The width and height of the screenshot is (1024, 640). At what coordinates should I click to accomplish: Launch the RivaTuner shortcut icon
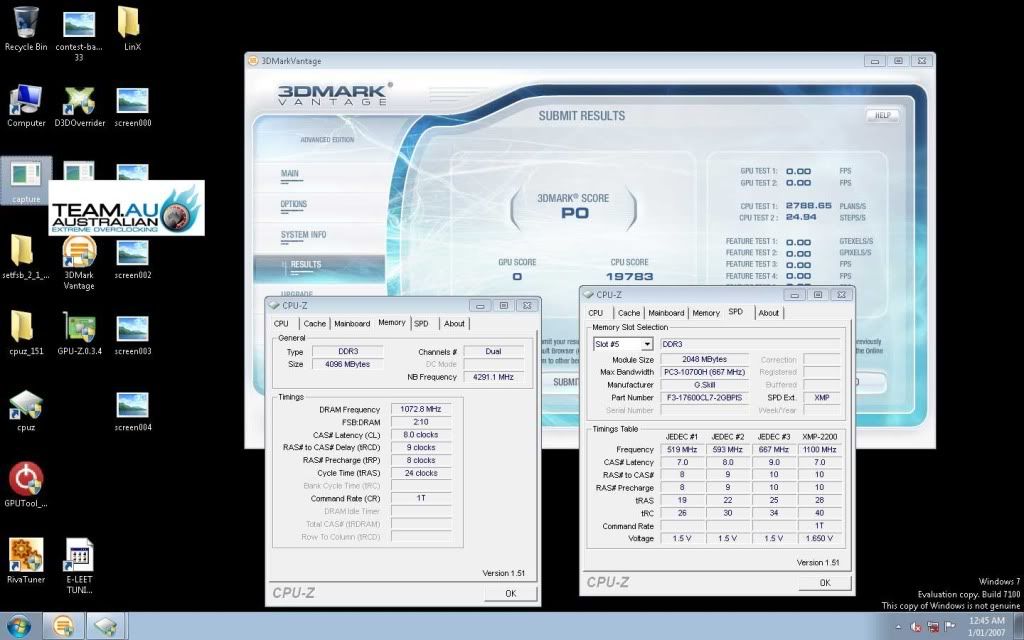(26, 562)
